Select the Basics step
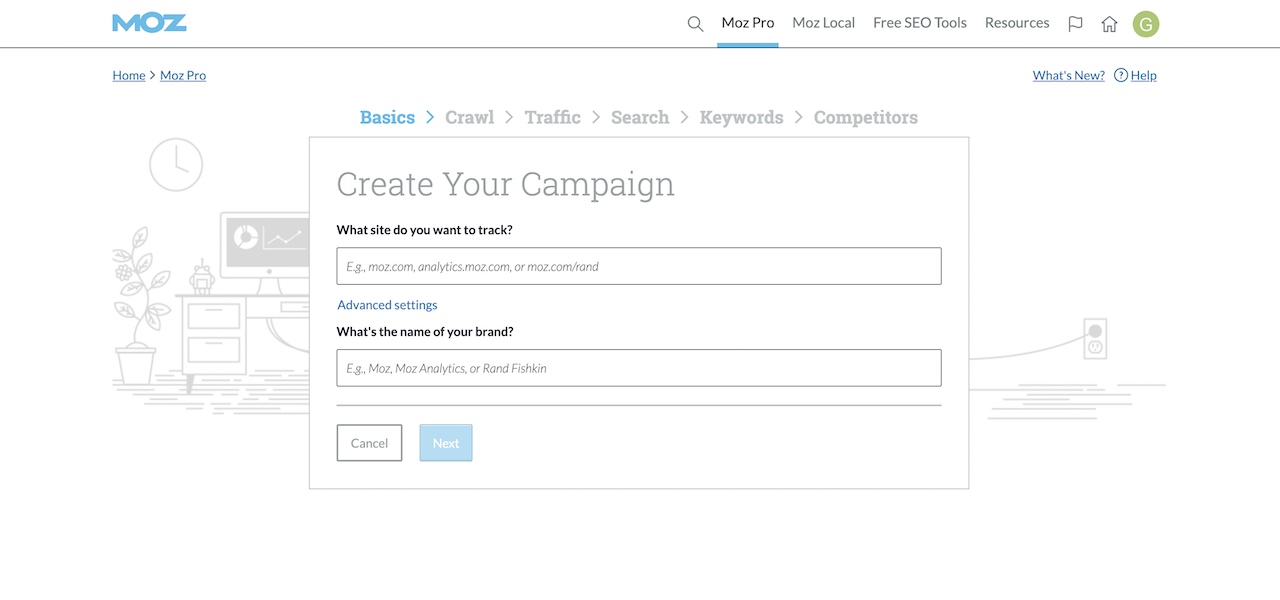This screenshot has width=1280, height=600. (387, 117)
